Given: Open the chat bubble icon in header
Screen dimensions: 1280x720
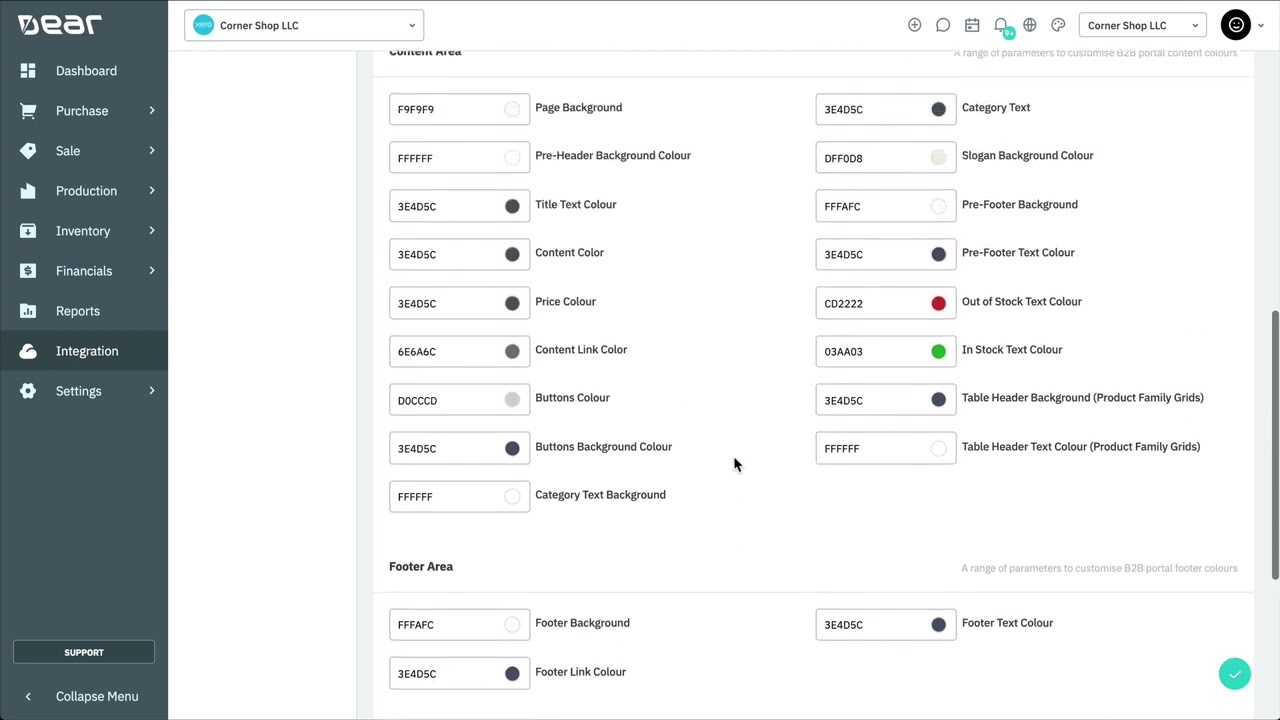Looking at the screenshot, I should coord(943,25).
